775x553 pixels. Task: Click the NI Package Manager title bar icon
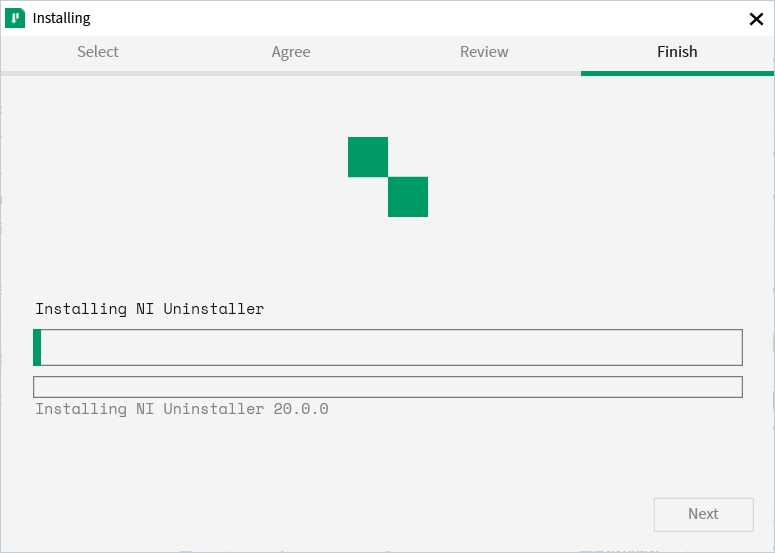pos(15,18)
